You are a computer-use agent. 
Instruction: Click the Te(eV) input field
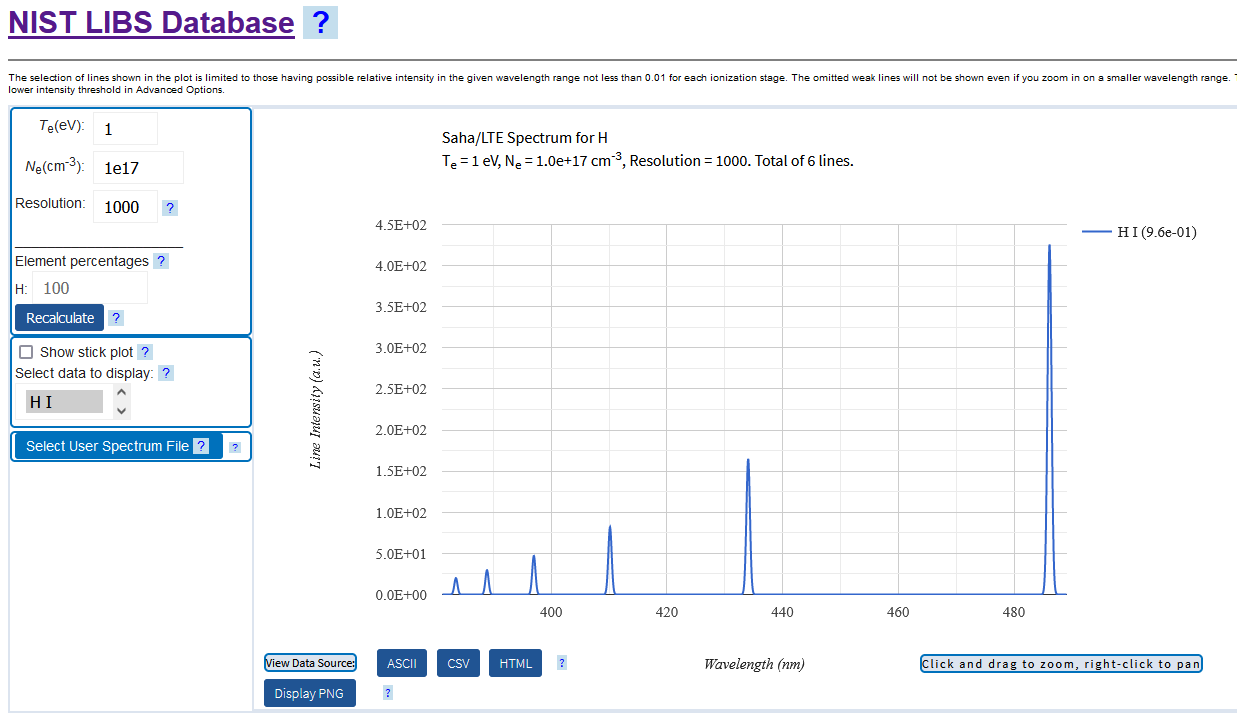125,129
